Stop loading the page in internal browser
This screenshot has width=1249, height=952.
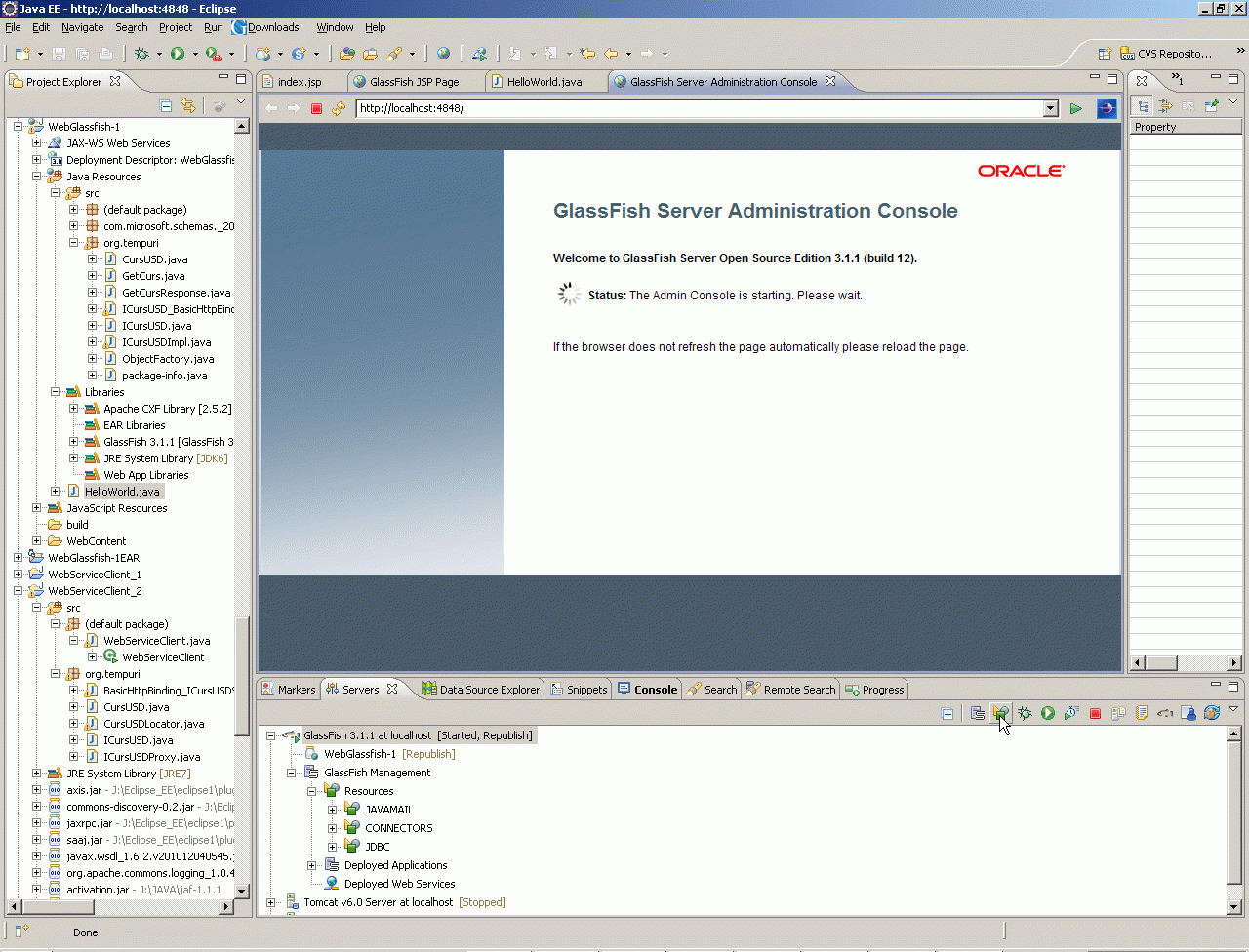[x=316, y=108]
